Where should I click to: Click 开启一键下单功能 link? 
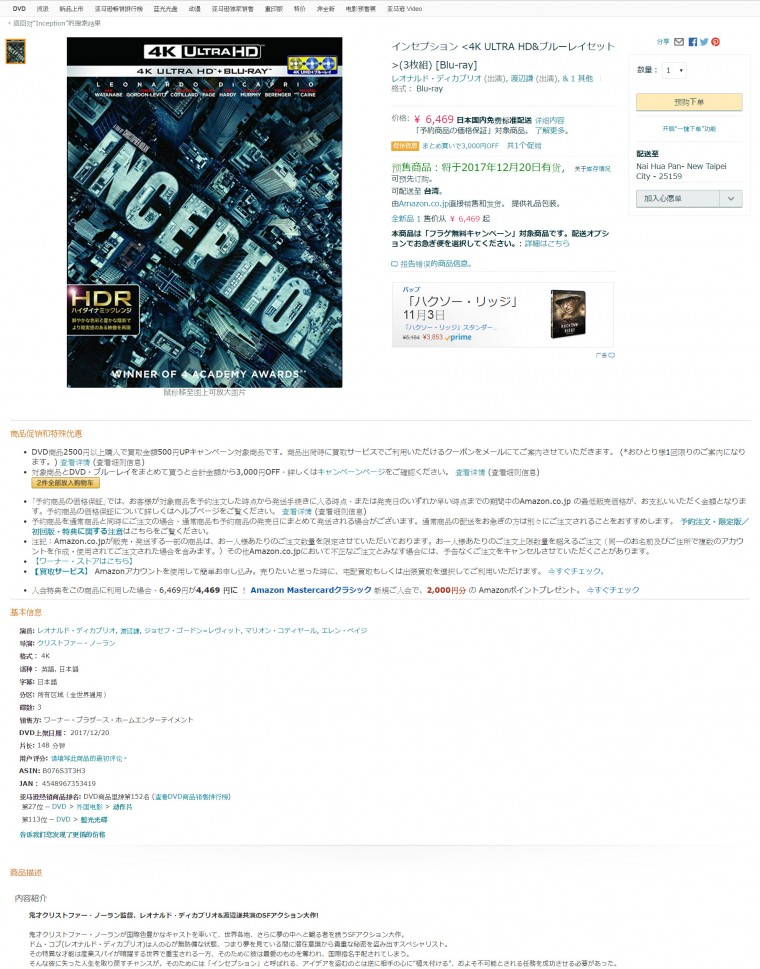tap(689, 129)
